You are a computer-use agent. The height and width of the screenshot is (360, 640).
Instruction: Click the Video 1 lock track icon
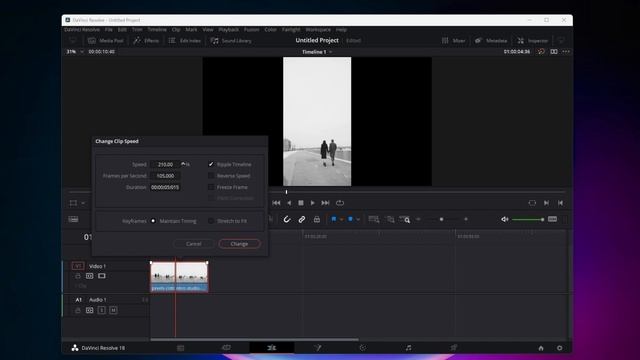[78, 276]
